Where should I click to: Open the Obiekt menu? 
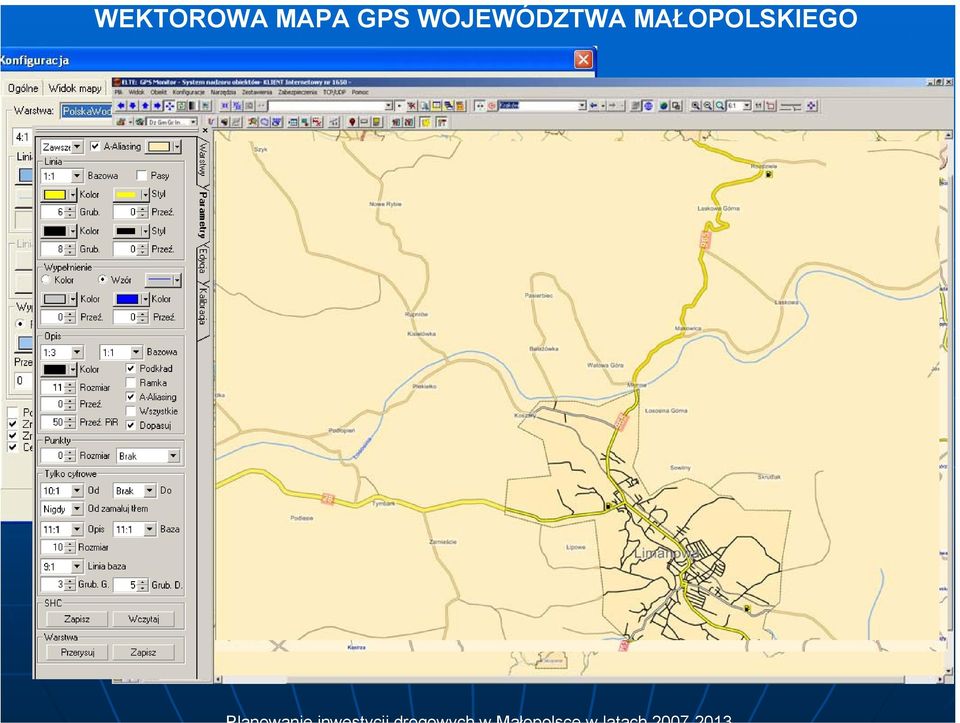click(x=159, y=92)
